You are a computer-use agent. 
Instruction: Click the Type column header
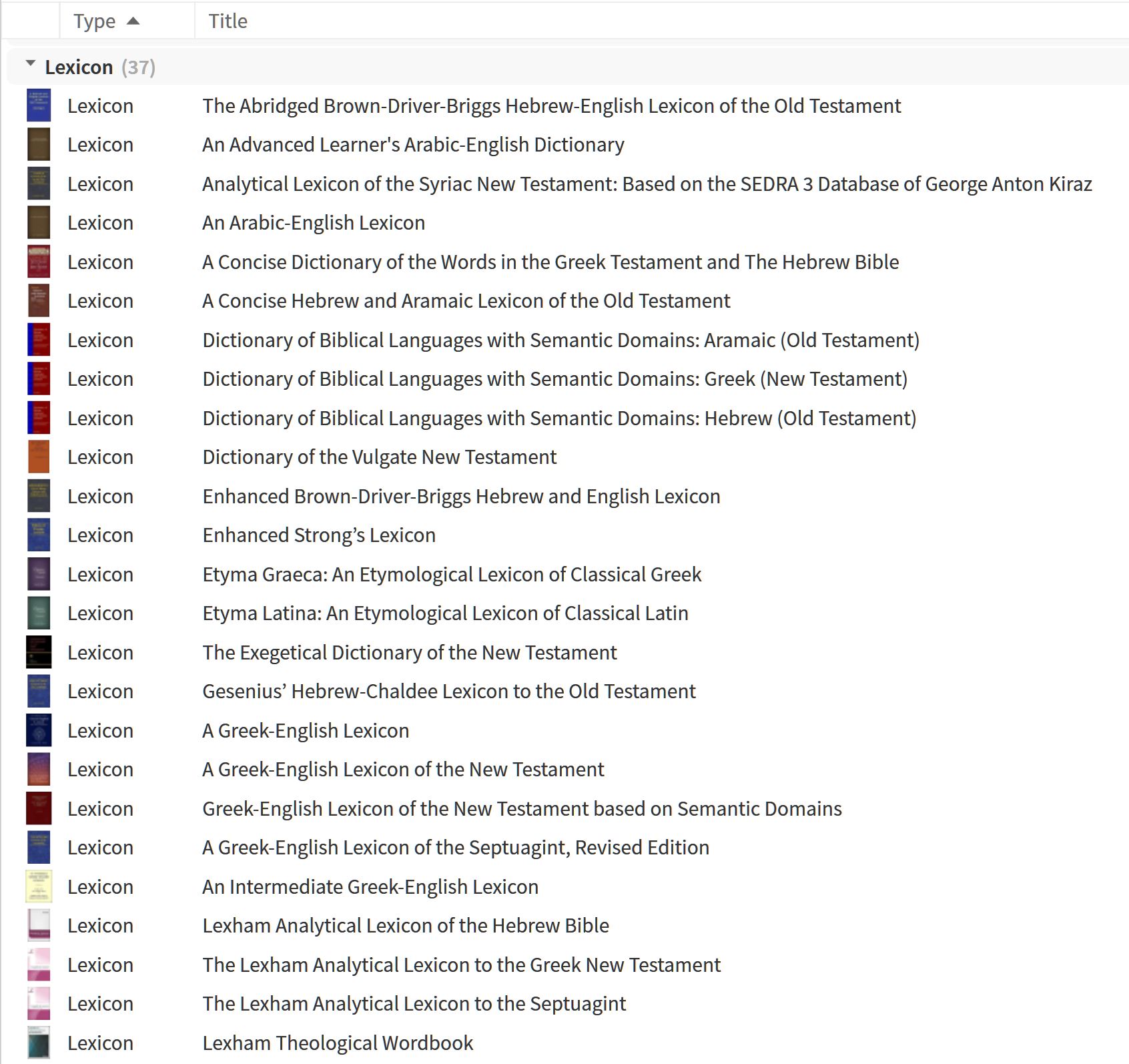tap(94, 21)
